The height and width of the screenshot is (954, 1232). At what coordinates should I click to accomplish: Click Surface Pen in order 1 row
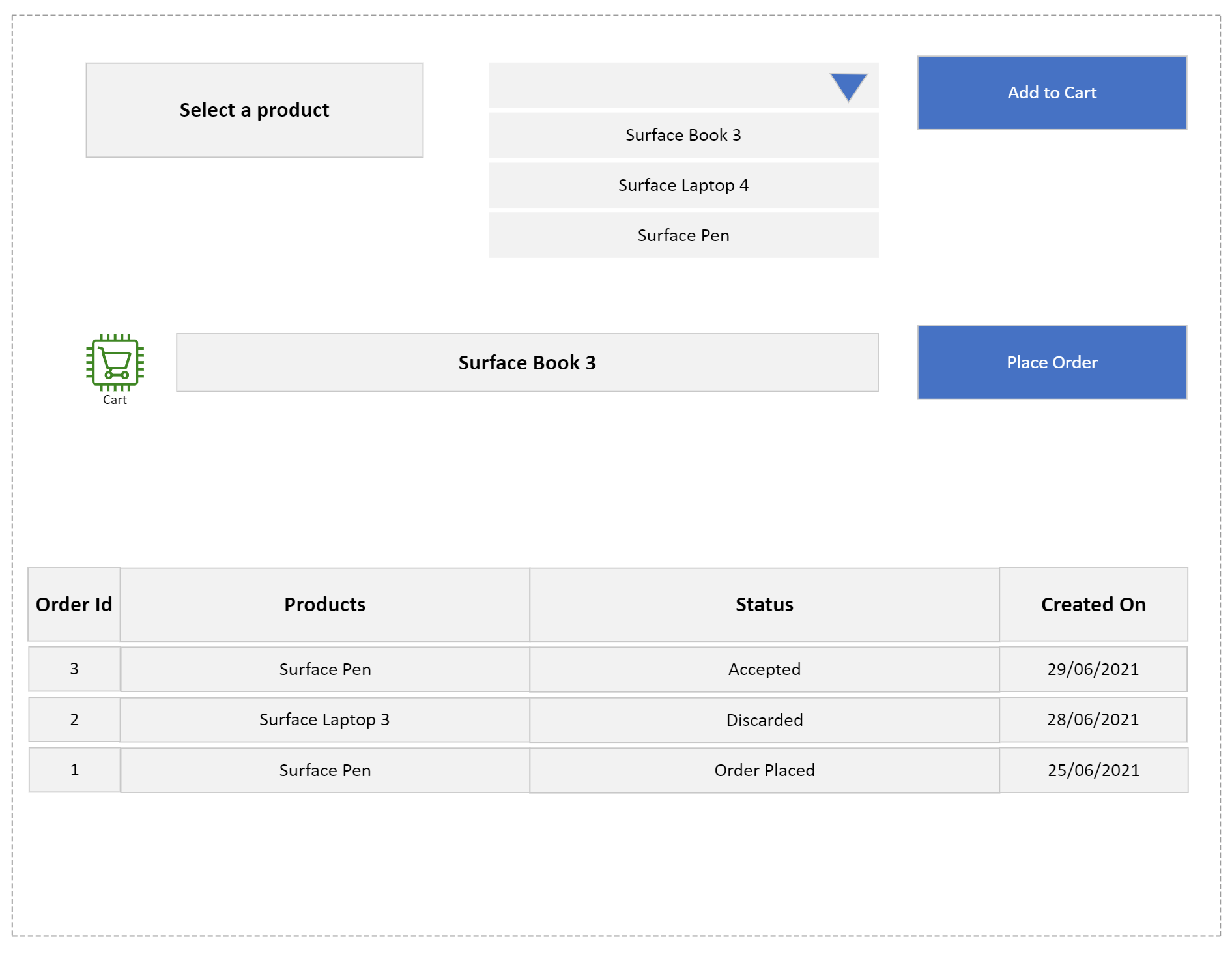(x=325, y=770)
